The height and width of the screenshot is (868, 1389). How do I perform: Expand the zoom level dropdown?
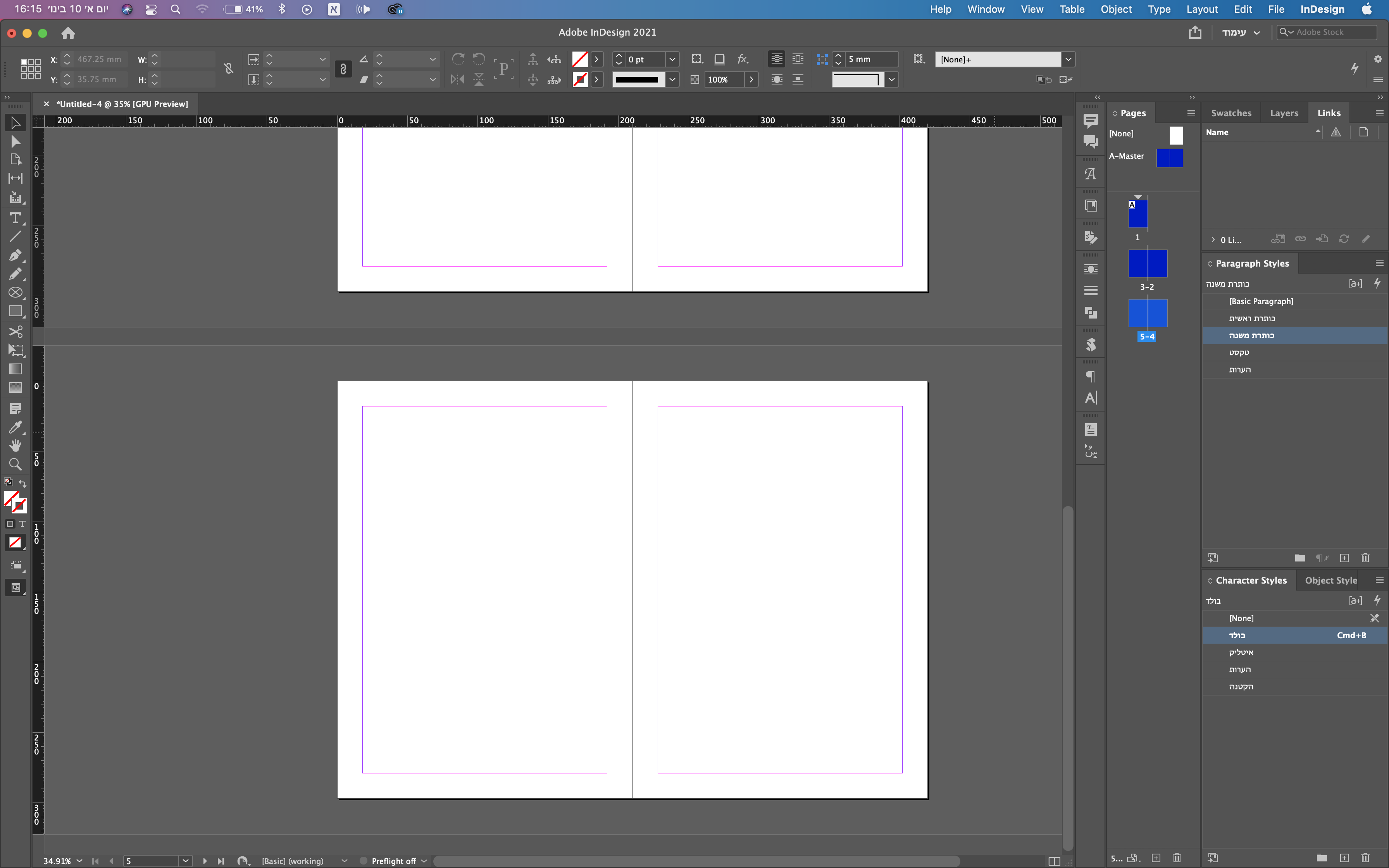[x=79, y=861]
